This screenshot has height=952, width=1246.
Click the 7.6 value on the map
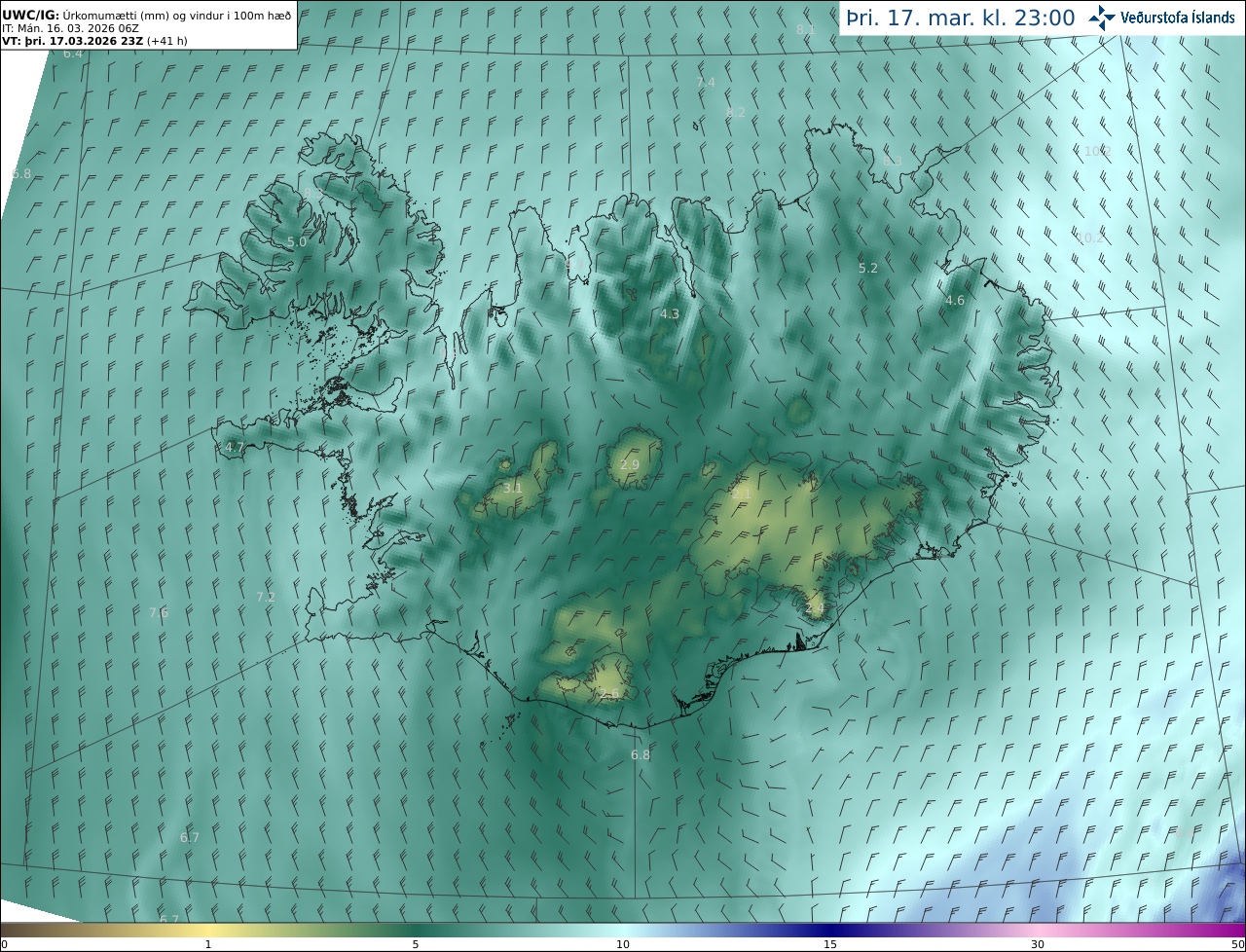159,612
